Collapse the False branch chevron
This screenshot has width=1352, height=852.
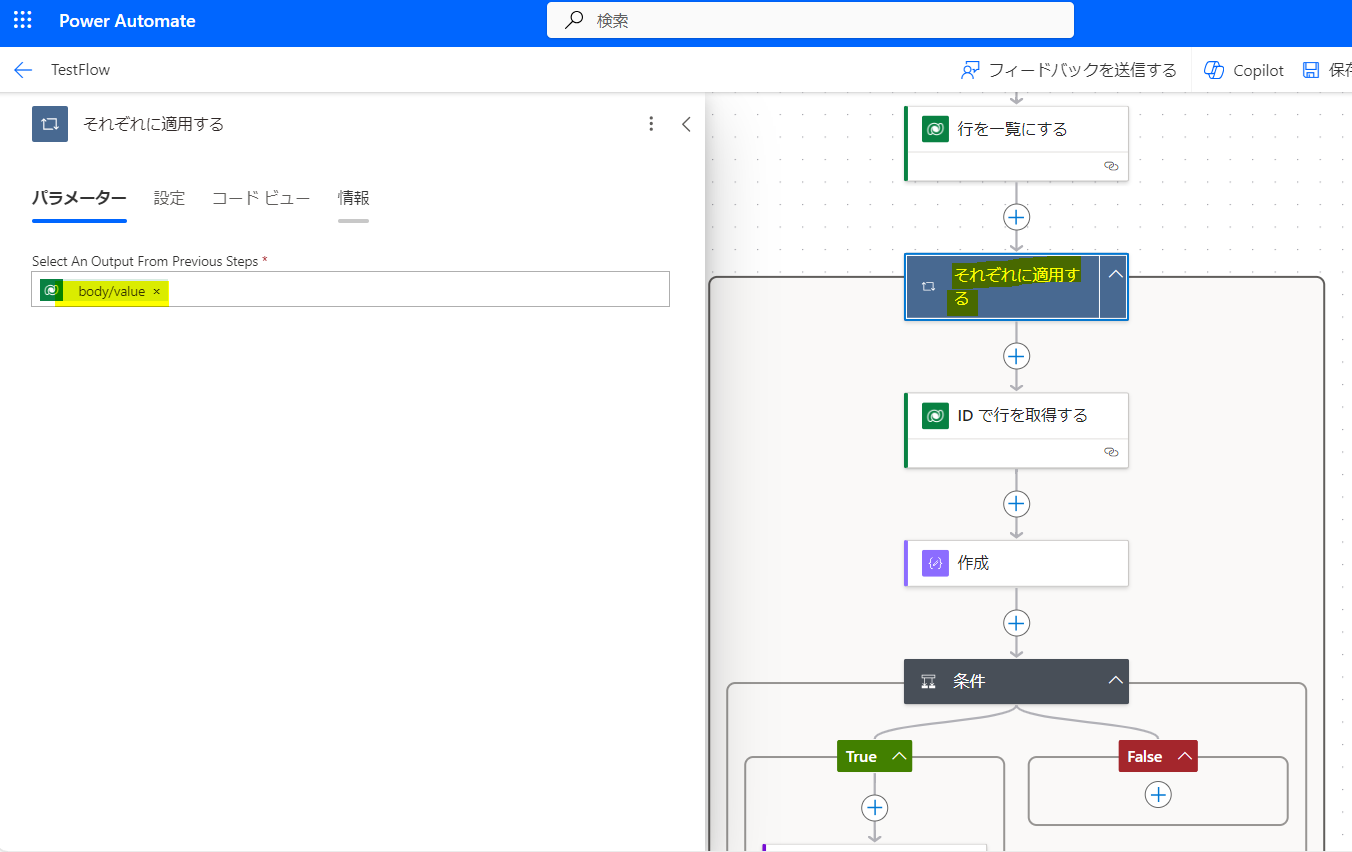coord(1184,757)
